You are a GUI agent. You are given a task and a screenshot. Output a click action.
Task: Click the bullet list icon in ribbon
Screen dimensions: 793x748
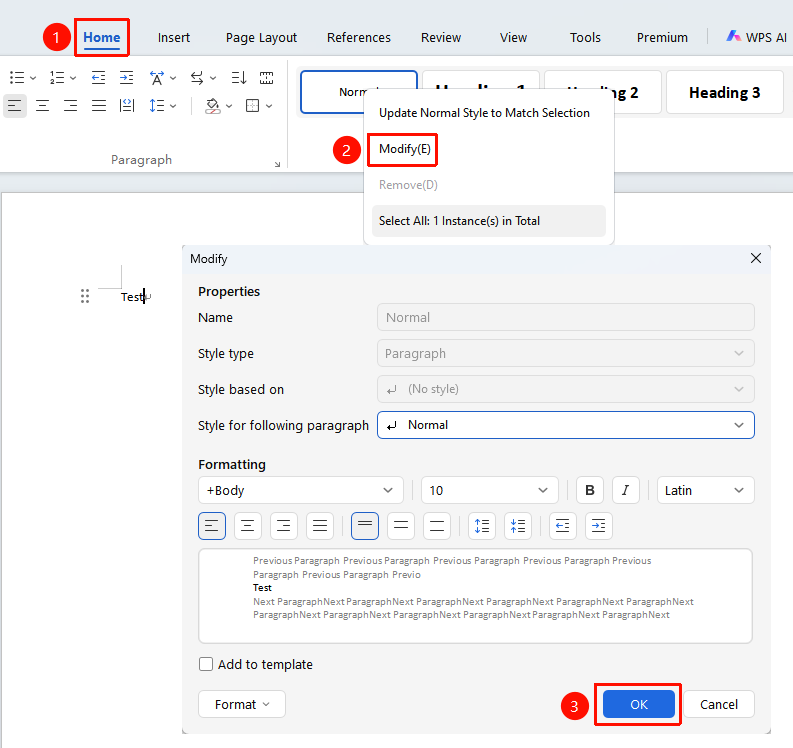tap(17, 78)
